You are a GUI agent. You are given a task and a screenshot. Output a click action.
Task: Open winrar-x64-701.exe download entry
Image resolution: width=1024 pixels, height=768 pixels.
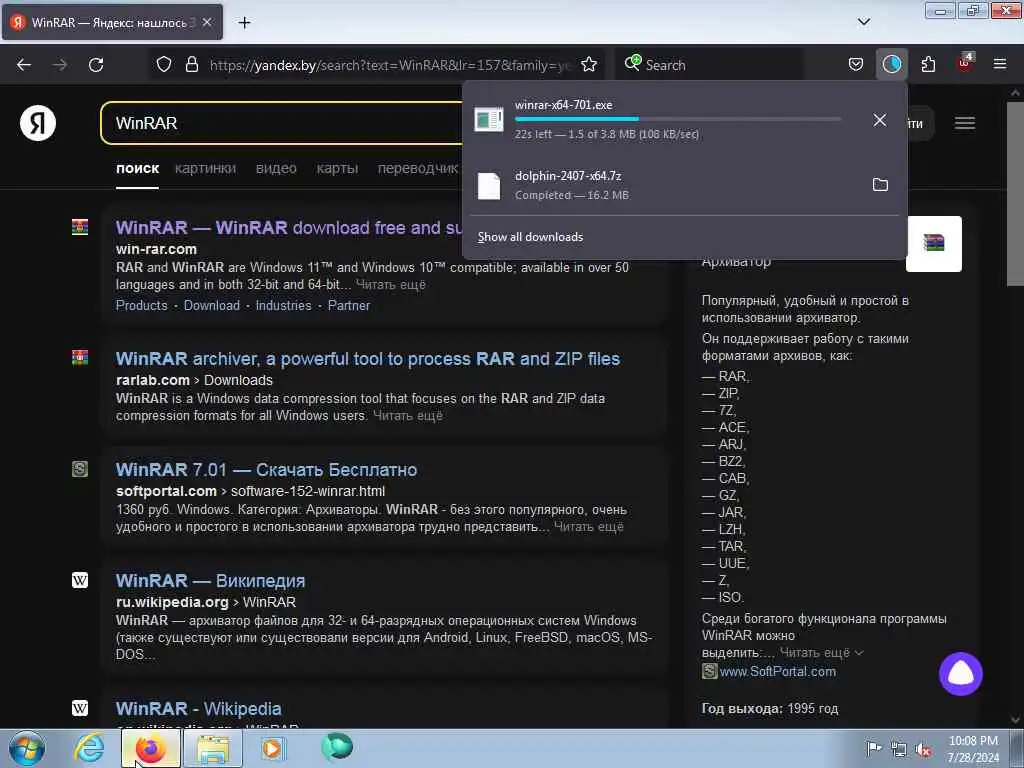click(x=663, y=120)
